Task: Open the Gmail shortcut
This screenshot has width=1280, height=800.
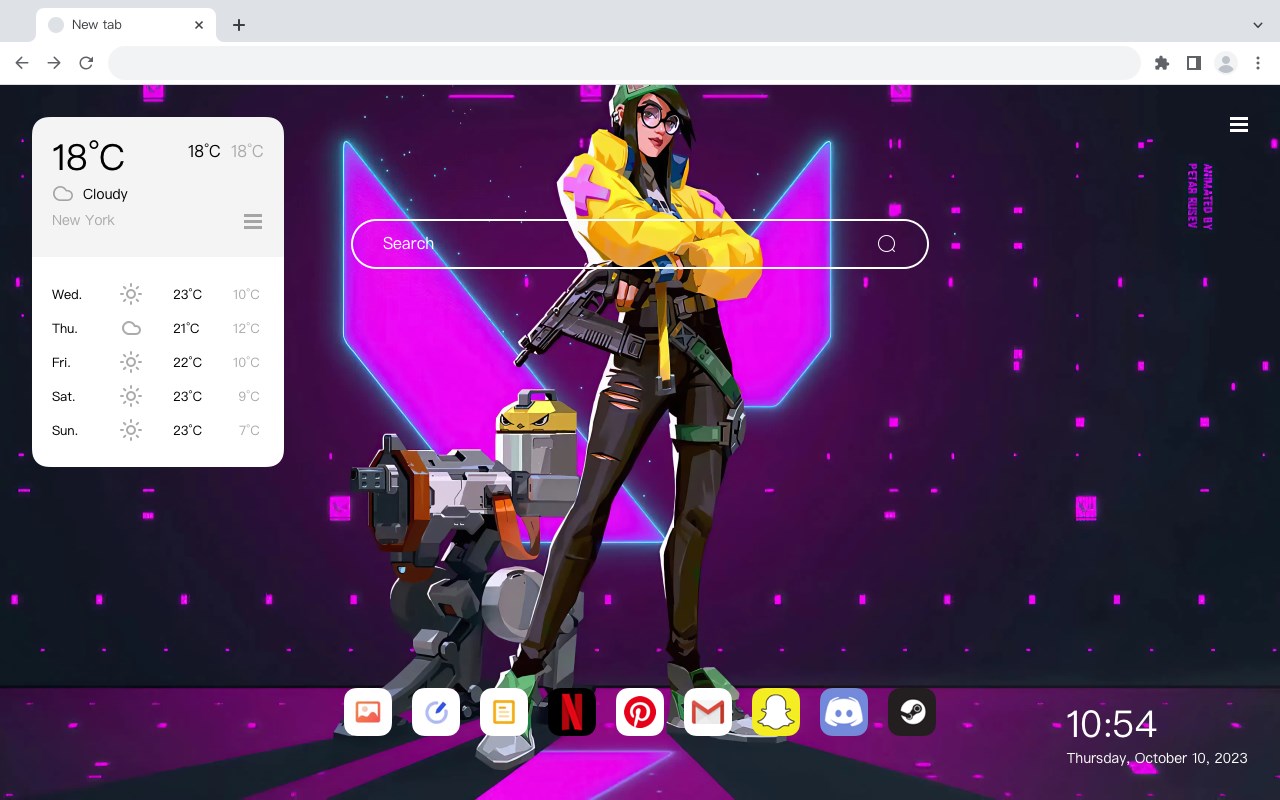Action: coord(708,712)
